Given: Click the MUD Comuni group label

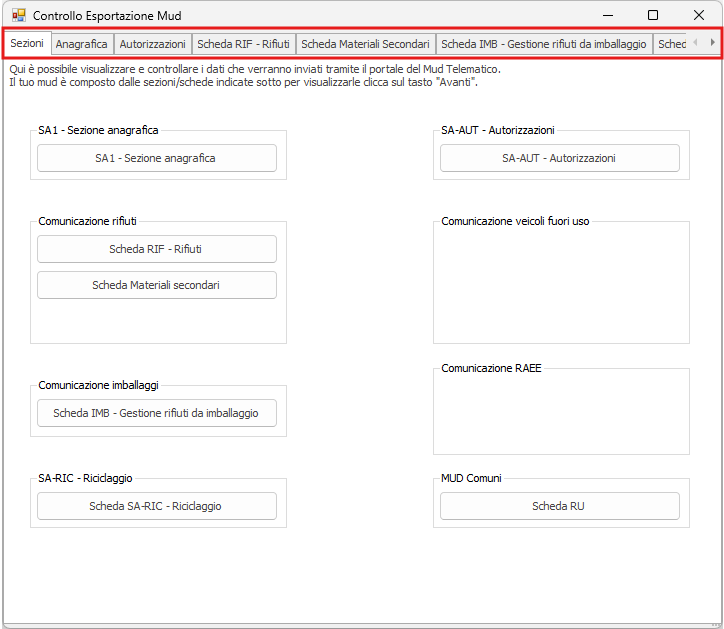Looking at the screenshot, I should 471,478.
